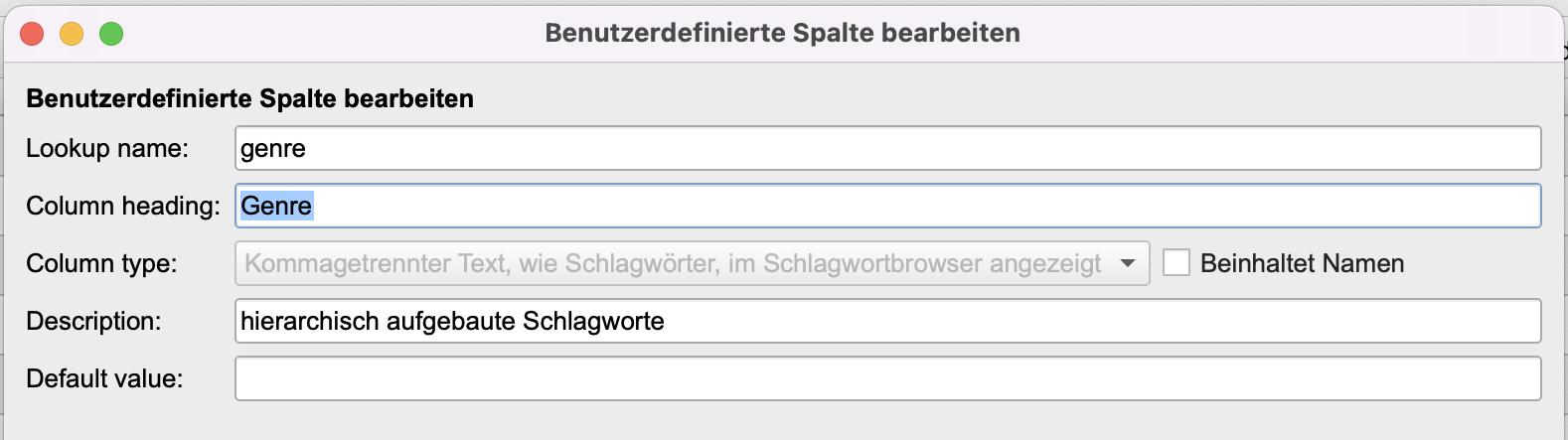
Task: Click the Lookup name input field
Action: click(887, 149)
